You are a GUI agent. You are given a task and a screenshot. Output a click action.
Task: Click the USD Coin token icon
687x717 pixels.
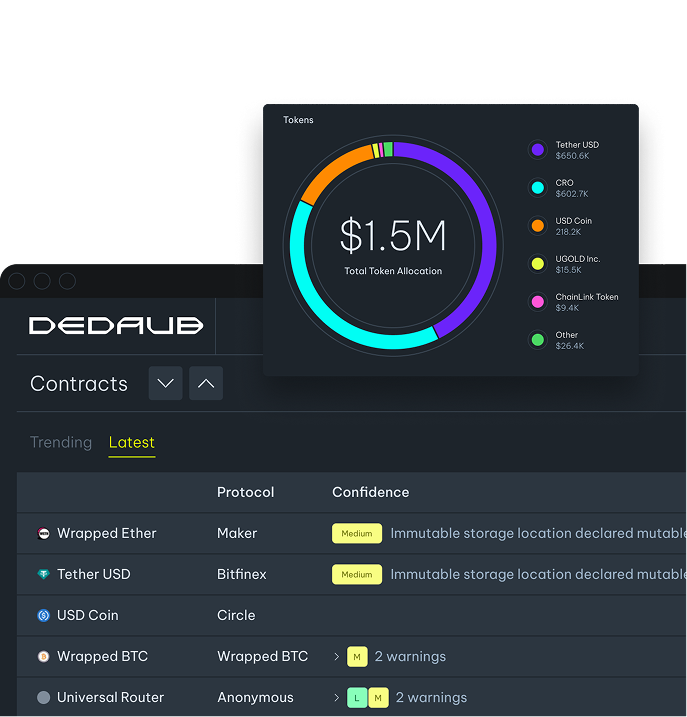pos(43,616)
